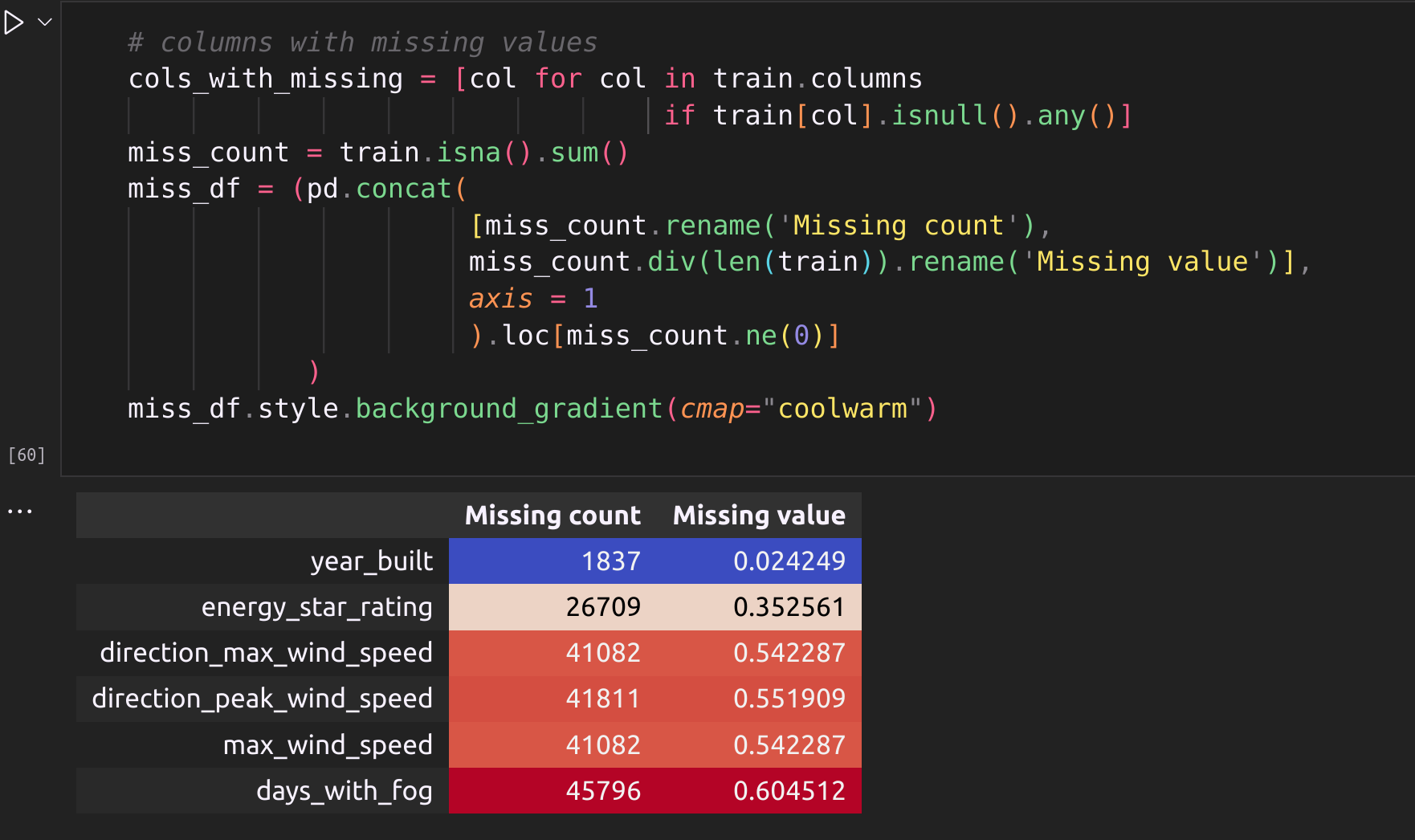1415x840 pixels.
Task: Click the 0.024249 missing value cell
Action: click(759, 561)
